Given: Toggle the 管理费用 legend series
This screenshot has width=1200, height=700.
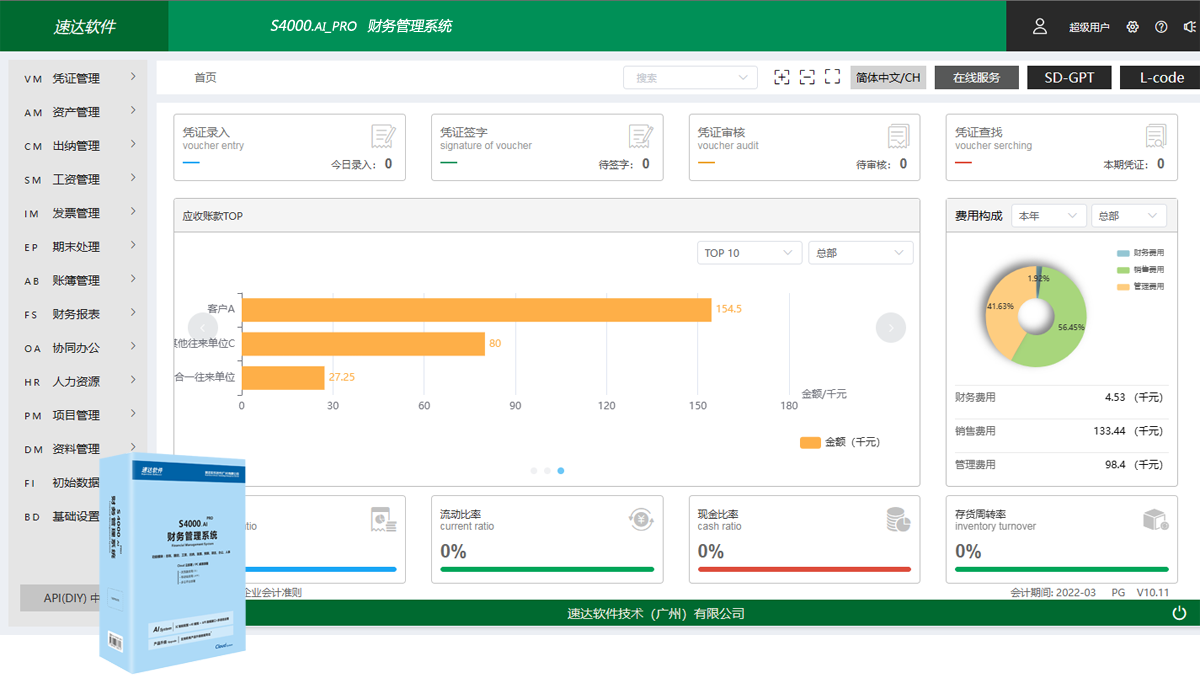Looking at the screenshot, I should 1141,287.
